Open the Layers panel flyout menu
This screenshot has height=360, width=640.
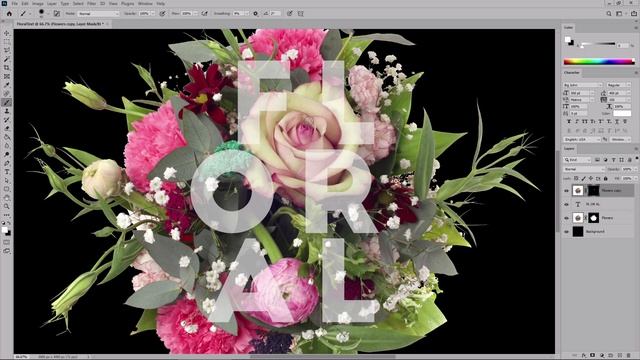pos(636,149)
